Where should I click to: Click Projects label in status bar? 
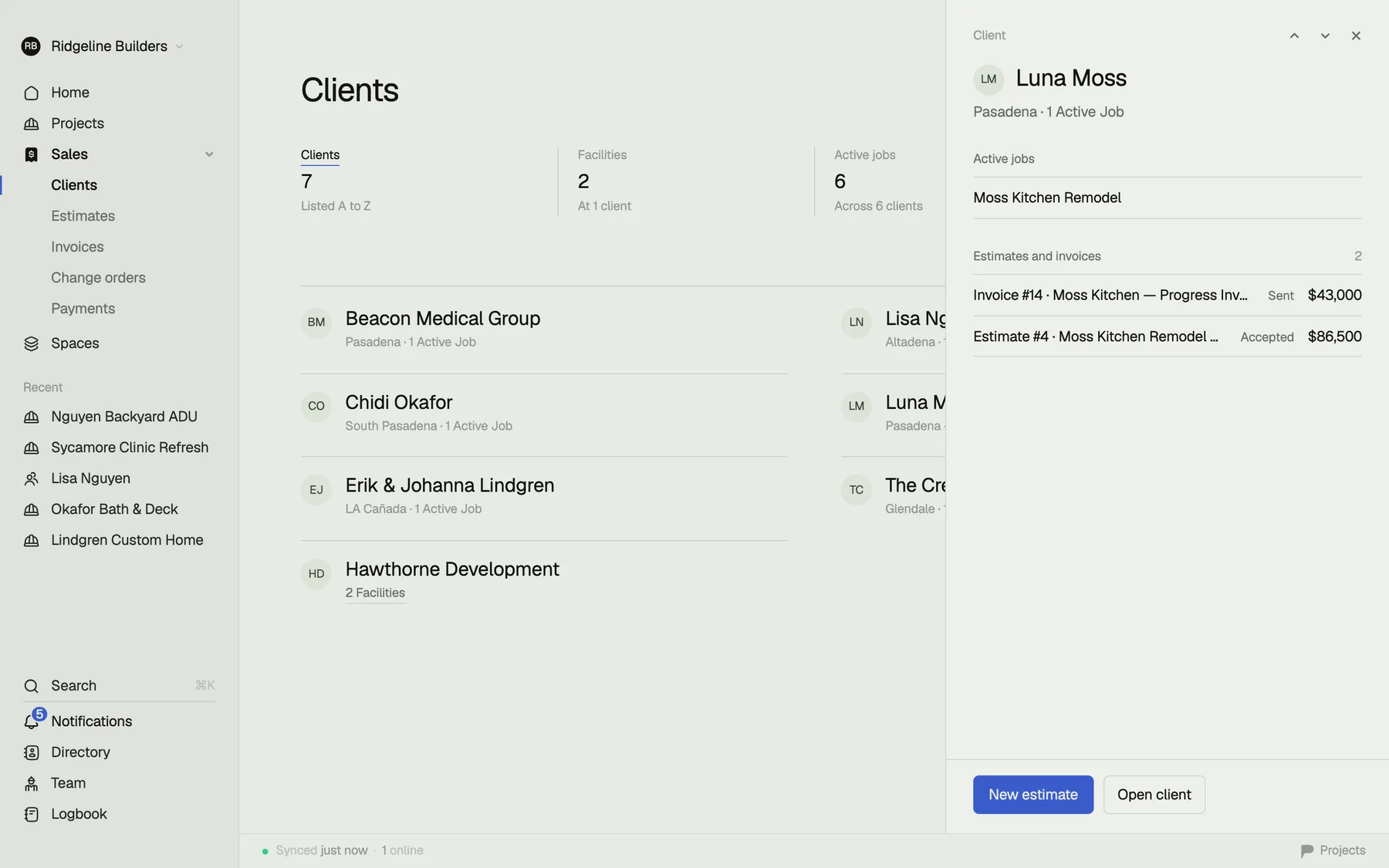click(1342, 850)
